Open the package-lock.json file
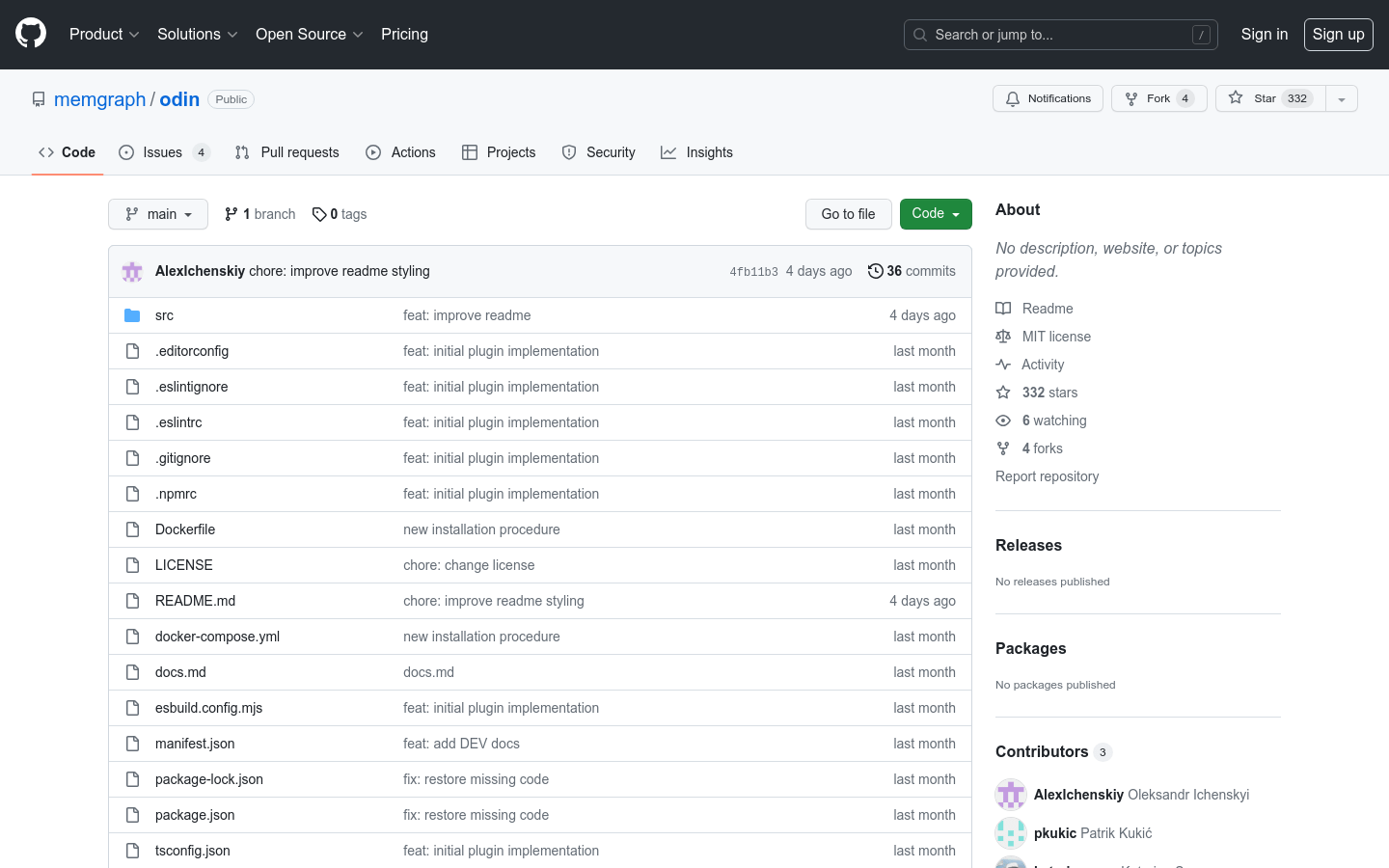This screenshot has height=868, width=1389. click(x=209, y=779)
